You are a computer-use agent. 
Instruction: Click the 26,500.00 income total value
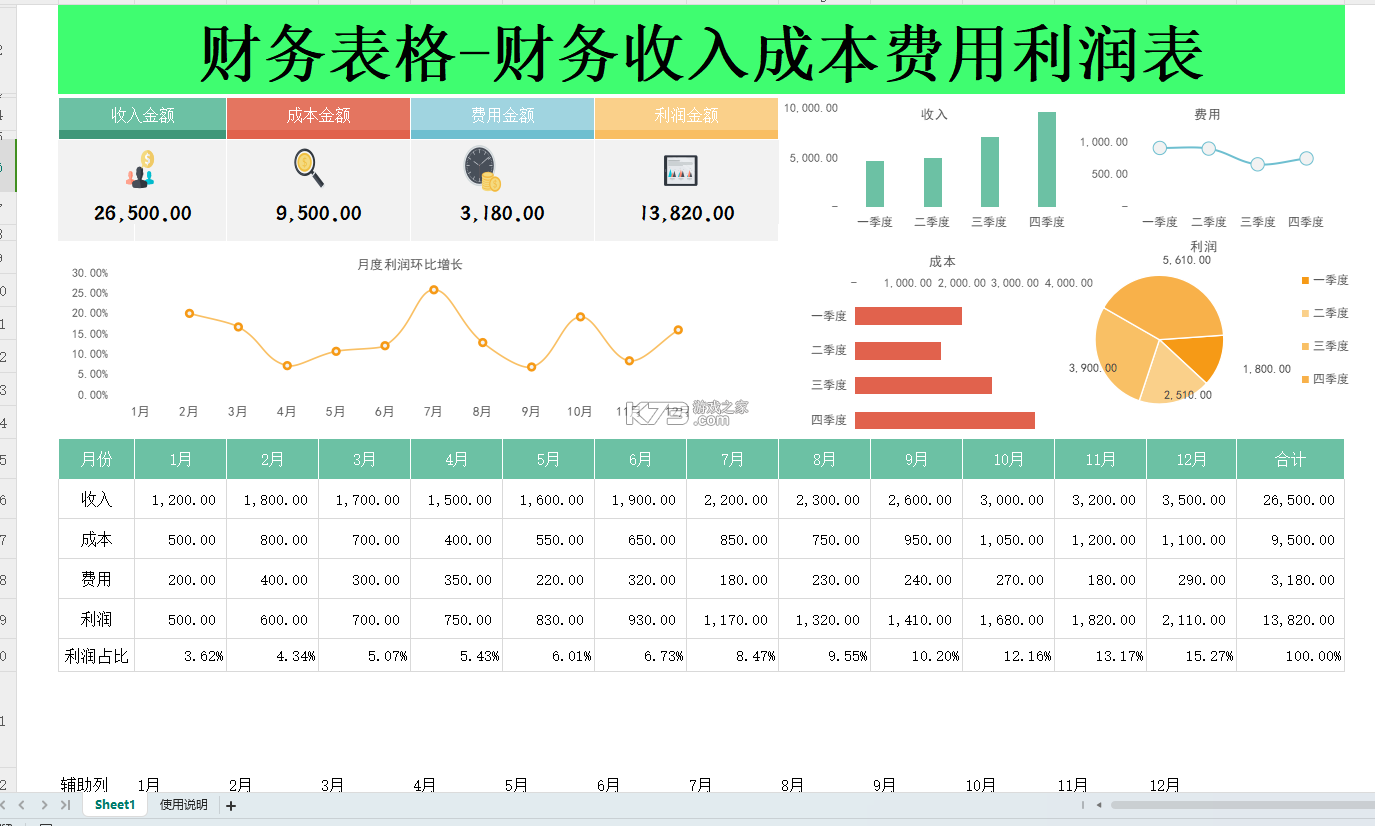(143, 213)
